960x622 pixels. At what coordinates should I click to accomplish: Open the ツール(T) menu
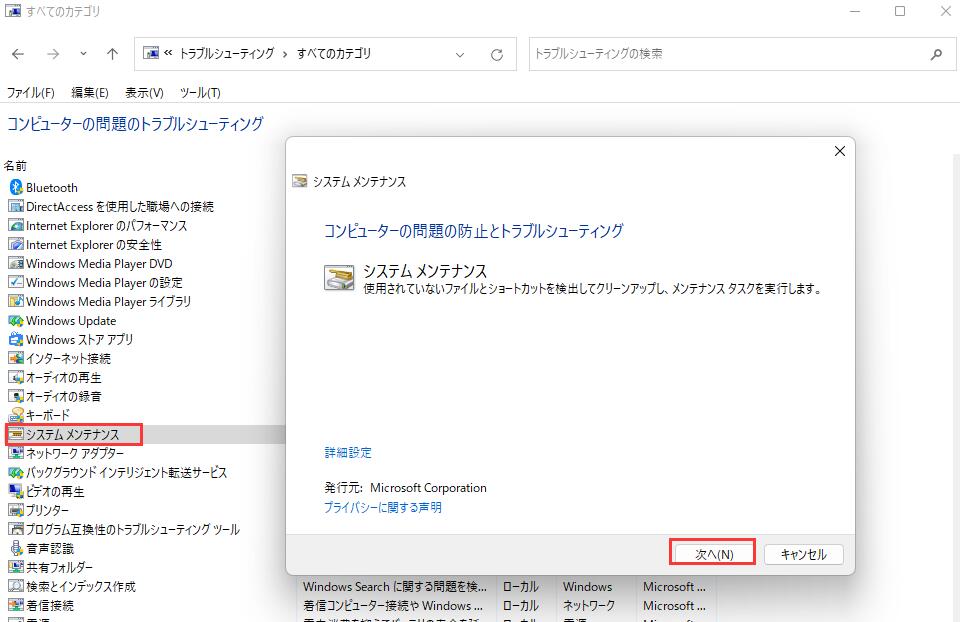[199, 92]
